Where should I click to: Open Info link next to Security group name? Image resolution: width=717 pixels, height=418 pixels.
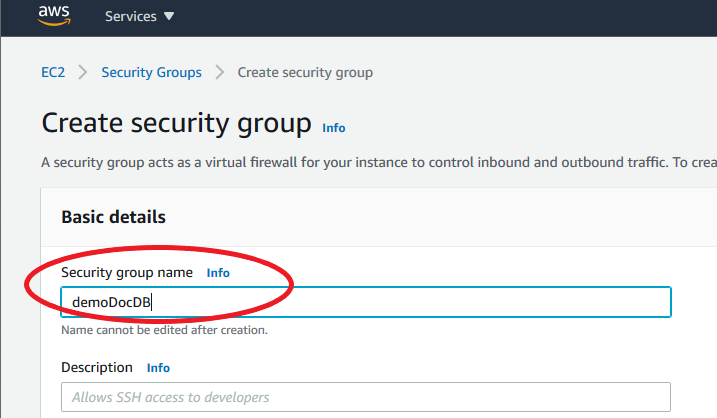218,272
